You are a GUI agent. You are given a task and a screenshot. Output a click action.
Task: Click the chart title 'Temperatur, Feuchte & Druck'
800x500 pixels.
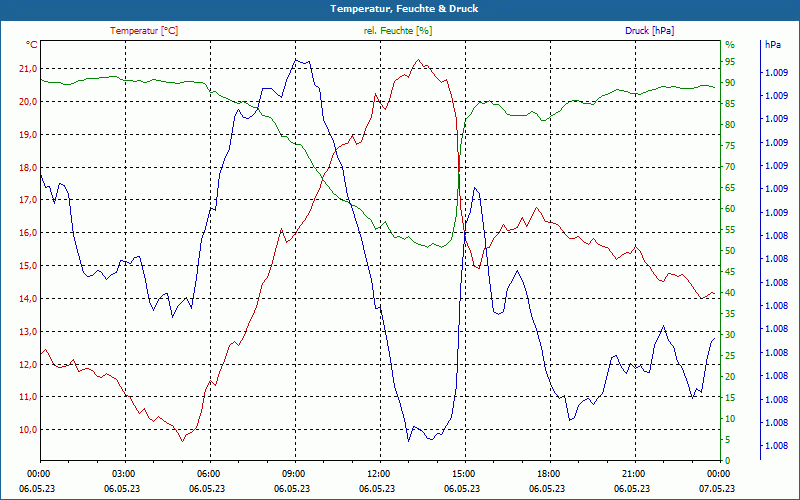404,9
